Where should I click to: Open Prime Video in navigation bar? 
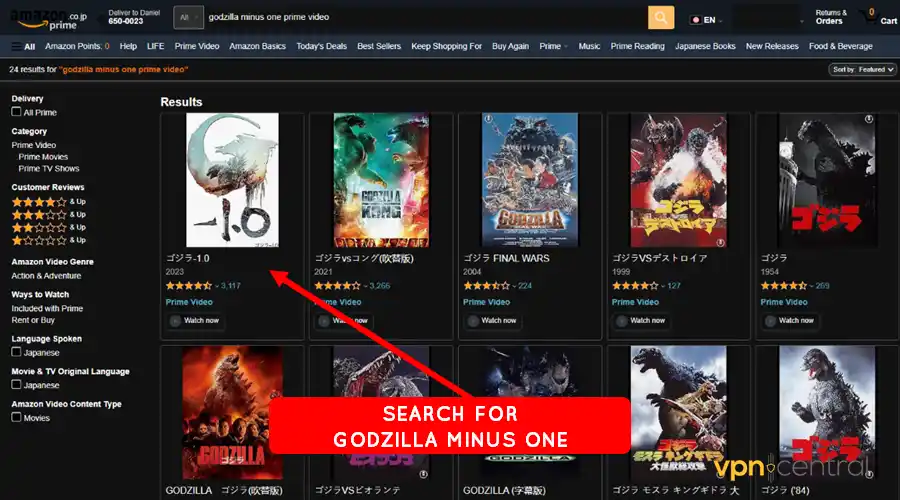(x=197, y=46)
